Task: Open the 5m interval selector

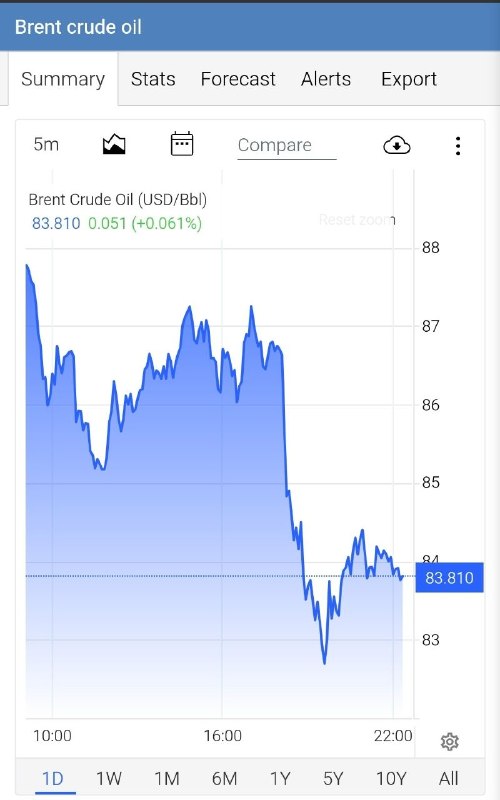Action: click(x=46, y=144)
